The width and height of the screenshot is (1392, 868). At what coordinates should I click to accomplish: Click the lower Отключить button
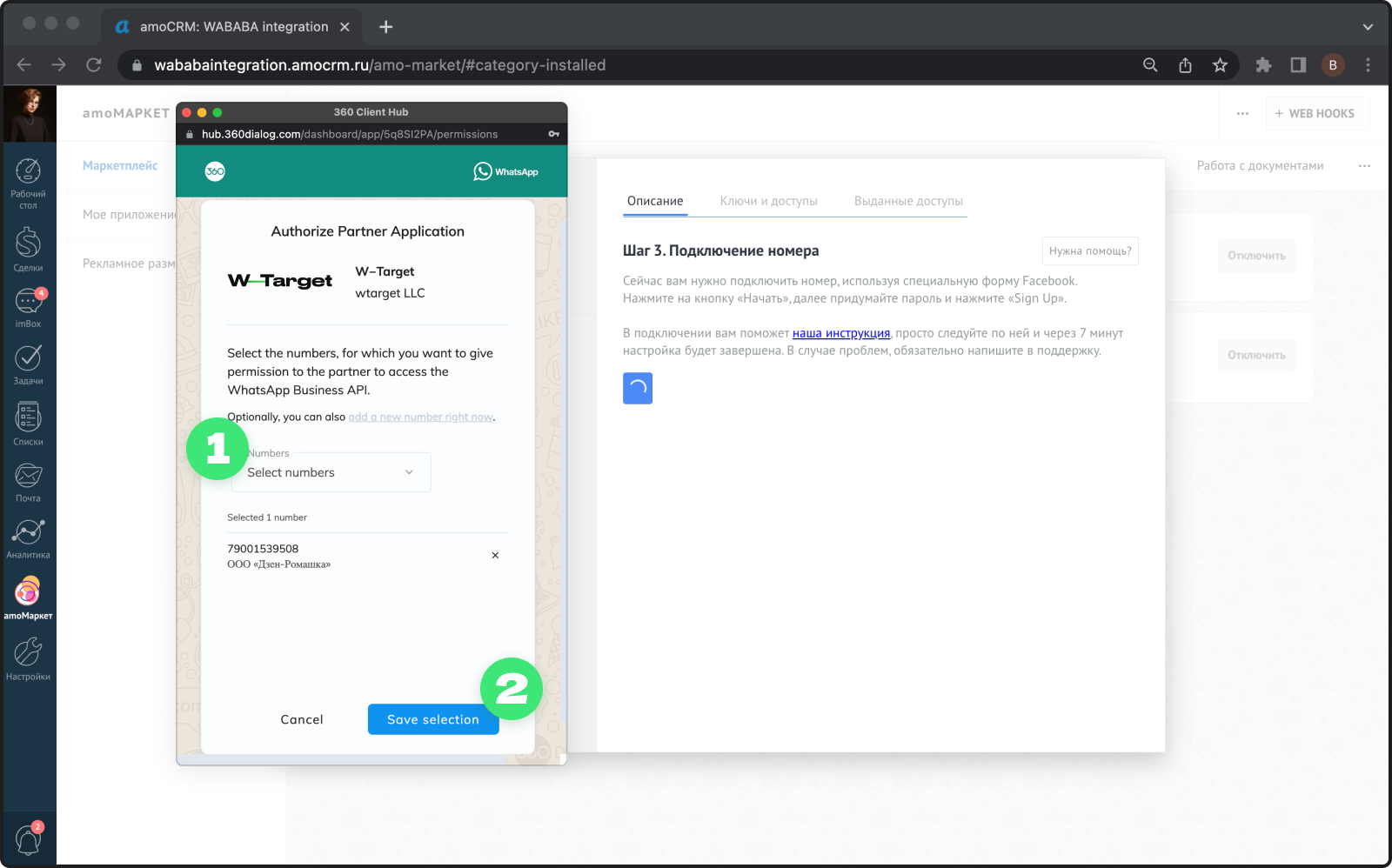coord(1256,355)
